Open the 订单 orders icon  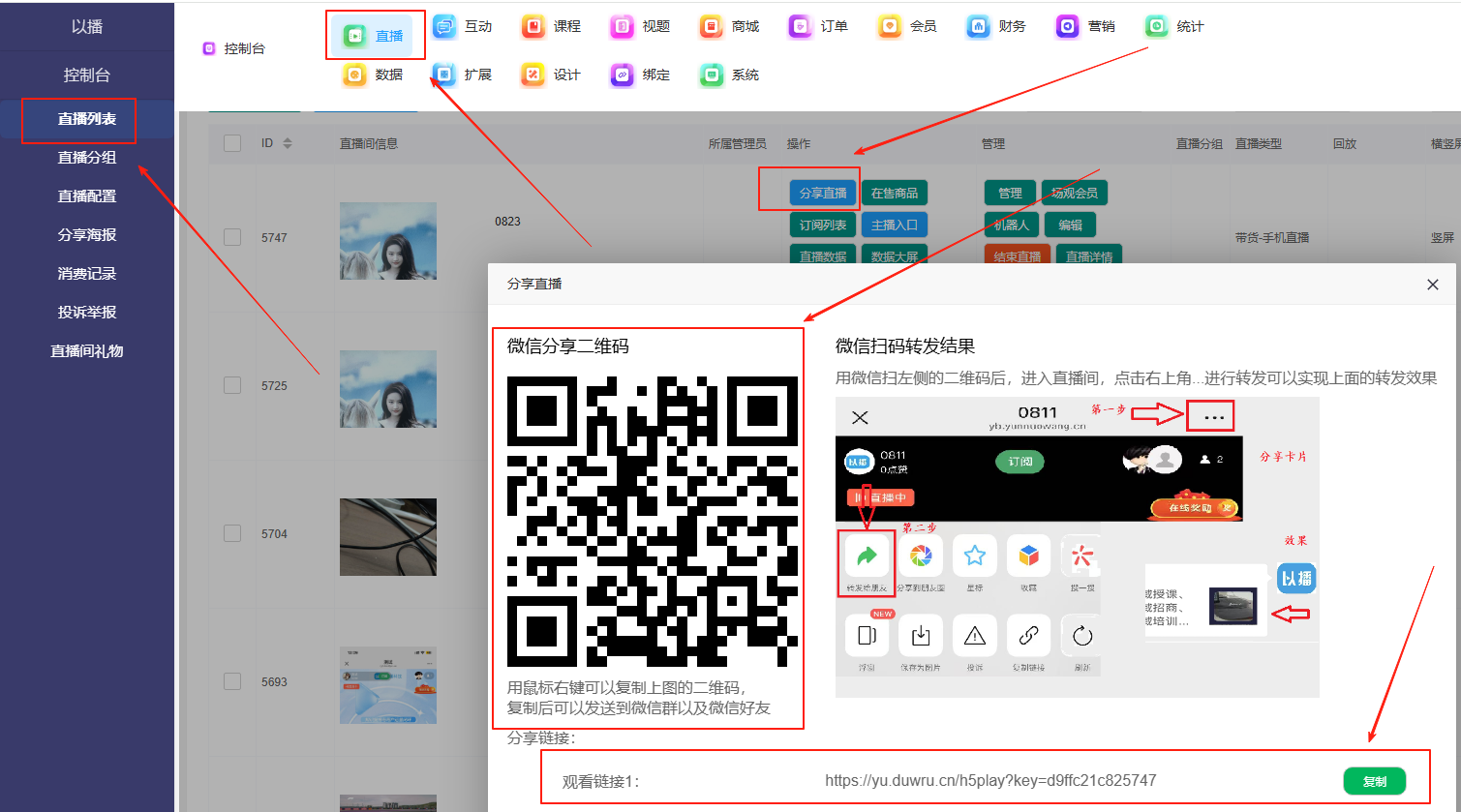tap(801, 27)
